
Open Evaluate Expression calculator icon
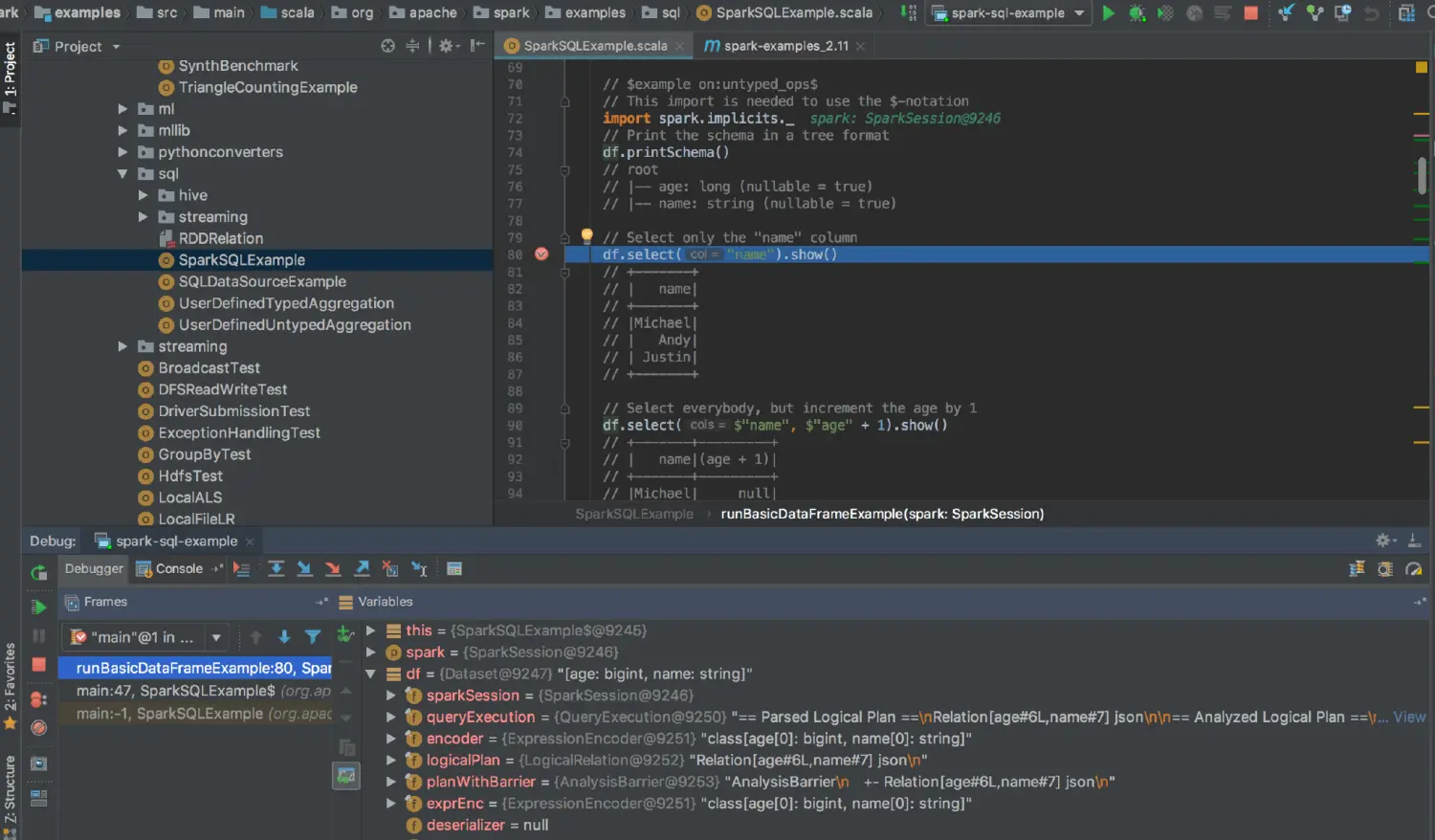454,569
